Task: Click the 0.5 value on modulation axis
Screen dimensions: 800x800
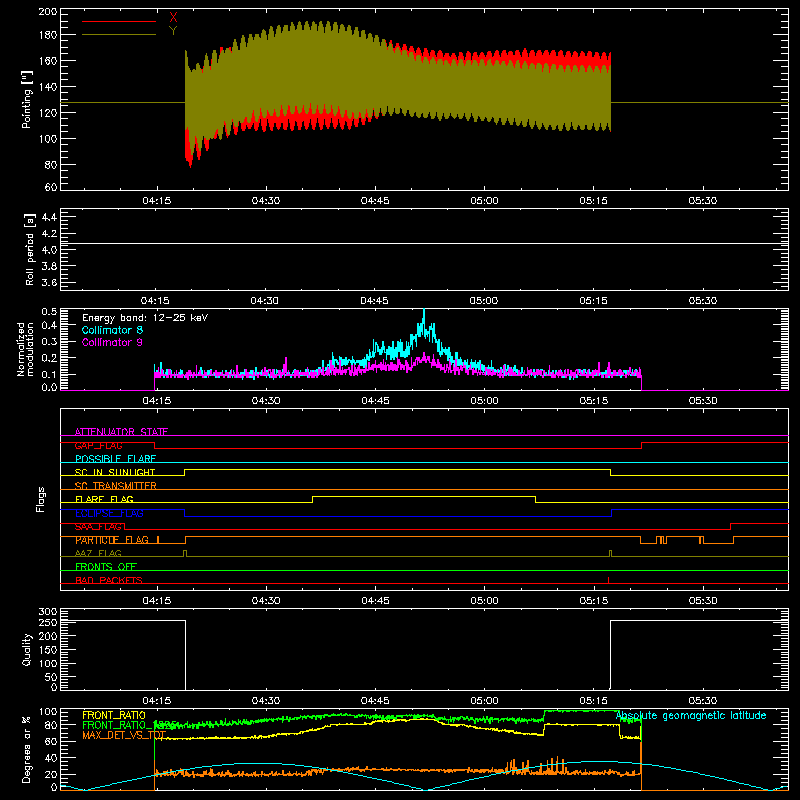Action: (49, 311)
